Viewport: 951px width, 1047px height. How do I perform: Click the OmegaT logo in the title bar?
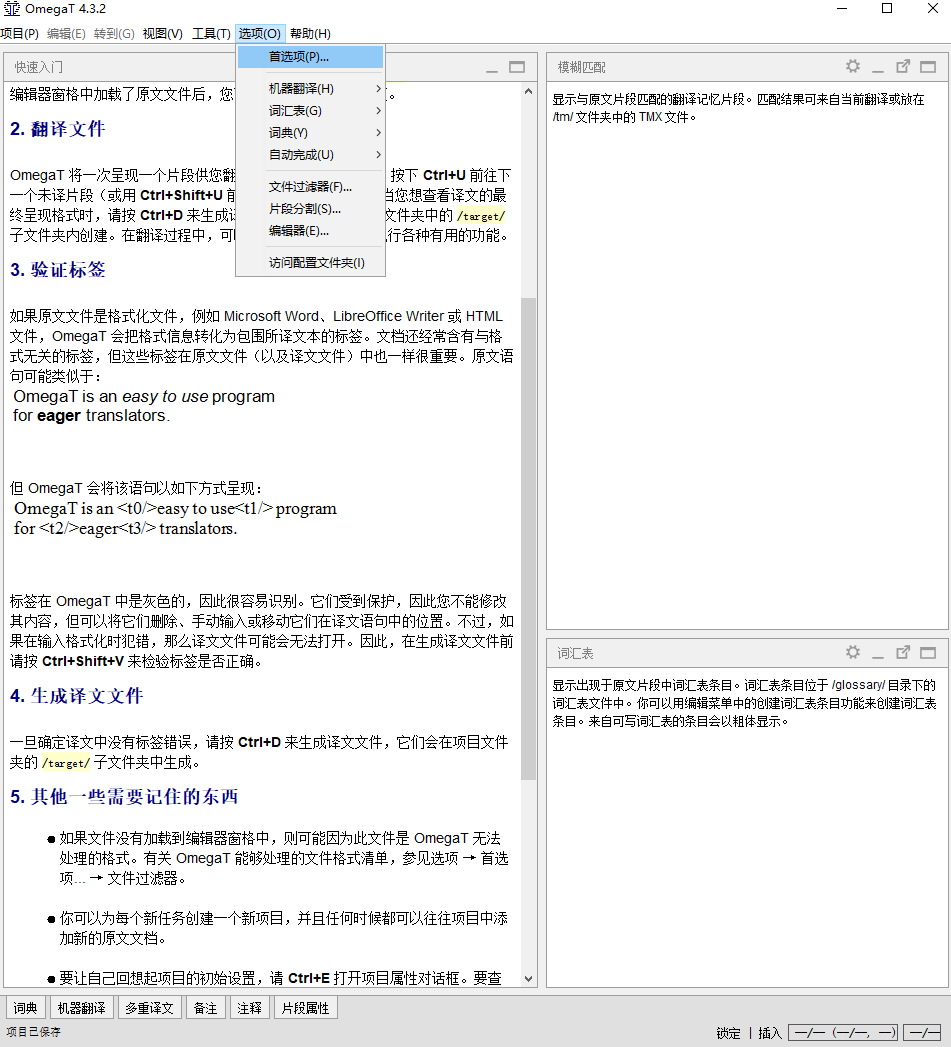click(10, 9)
